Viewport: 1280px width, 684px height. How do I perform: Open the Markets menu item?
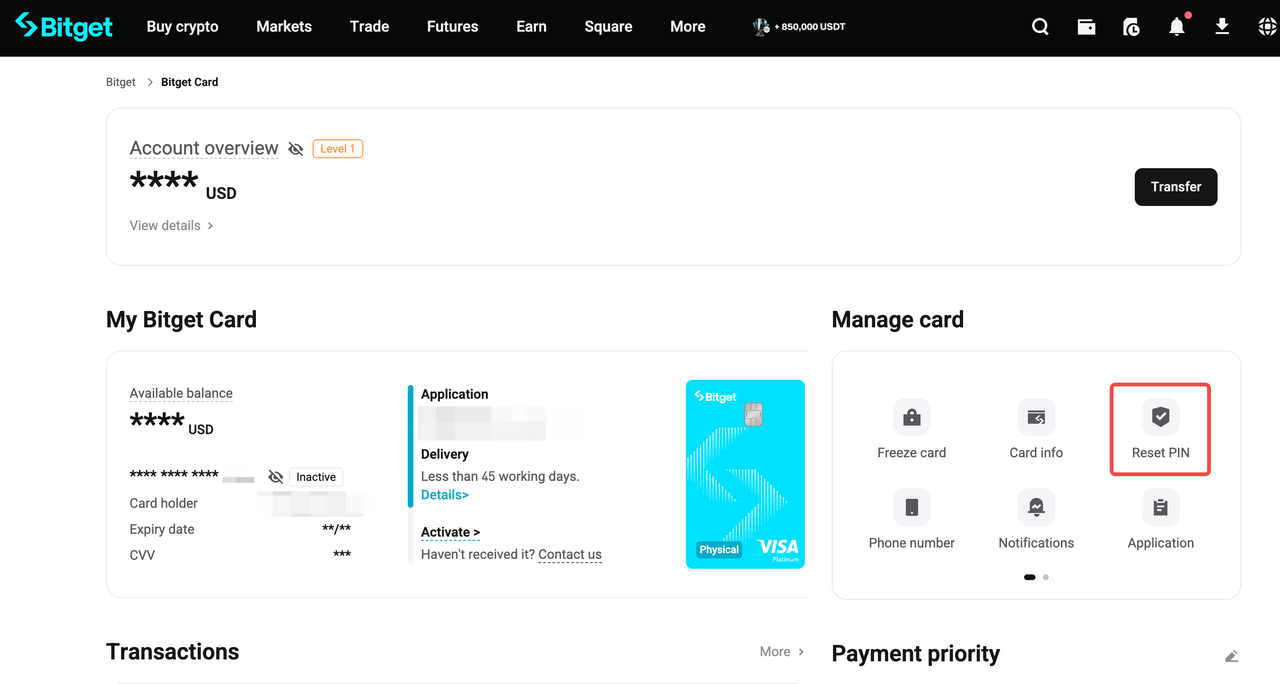tap(283, 26)
